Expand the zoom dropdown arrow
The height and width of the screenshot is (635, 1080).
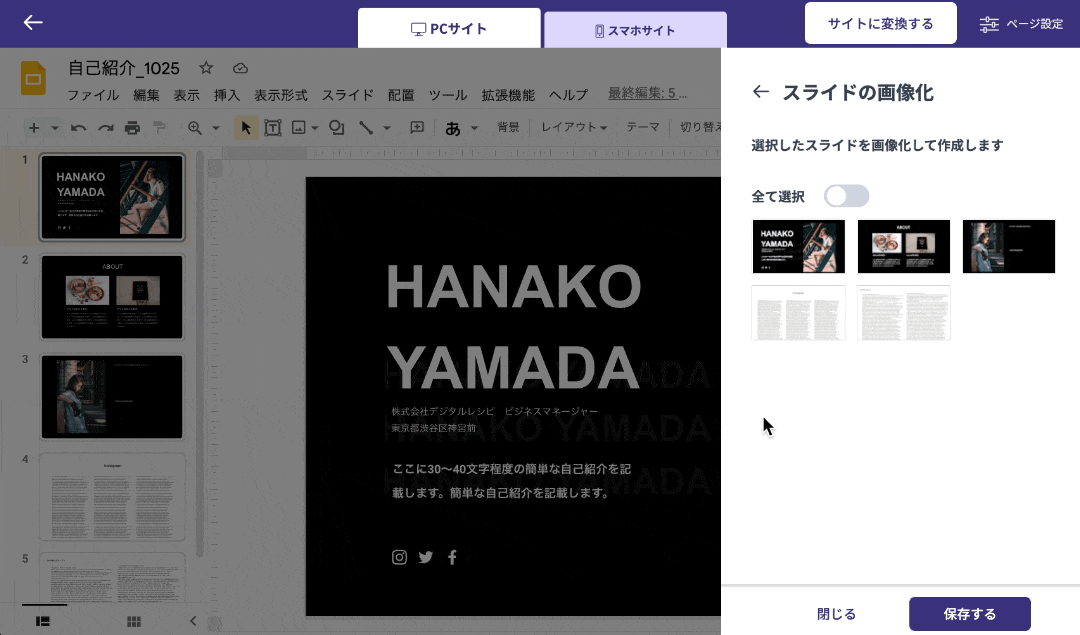214,128
